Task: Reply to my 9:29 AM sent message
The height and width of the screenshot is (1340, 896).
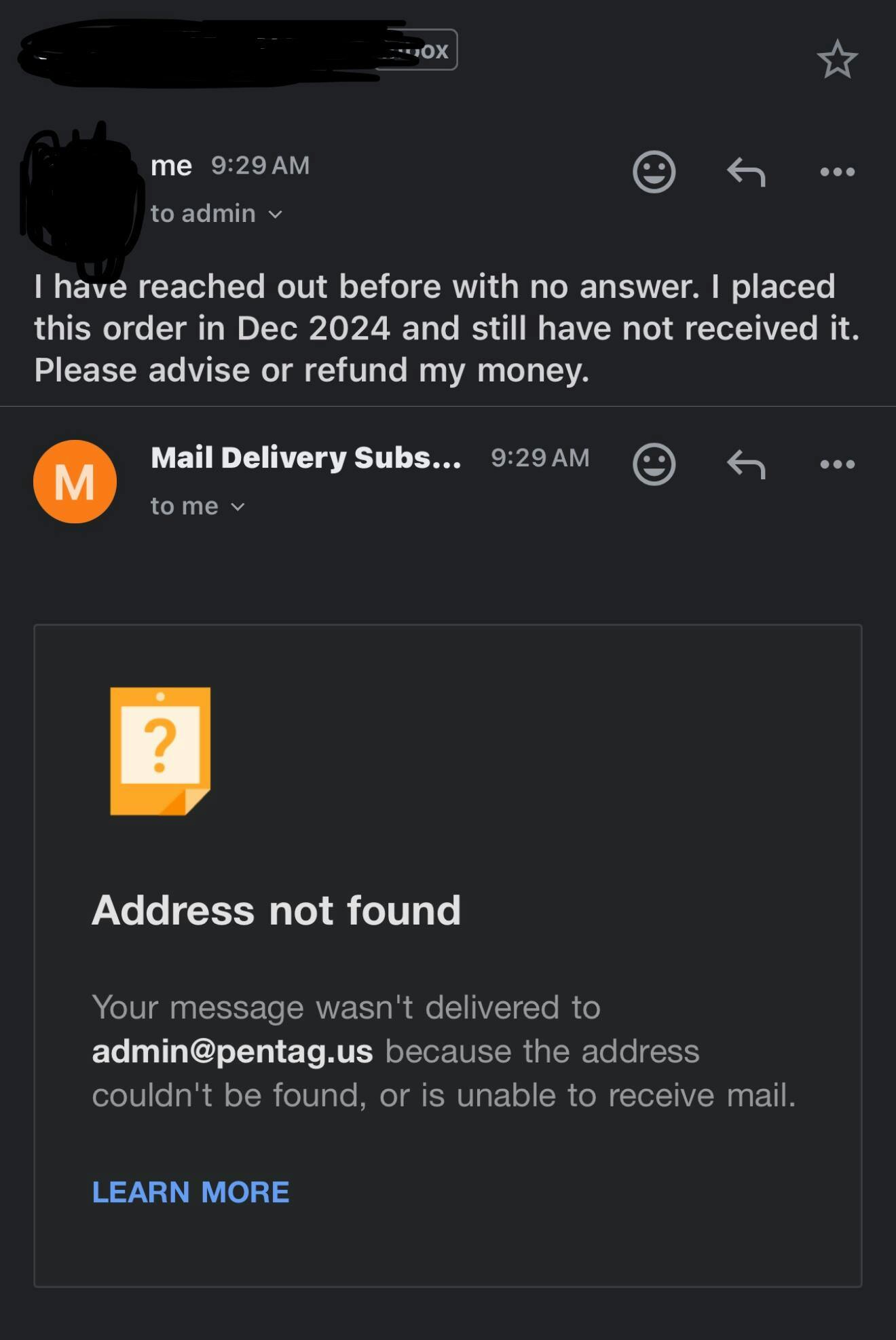Action: (x=746, y=172)
